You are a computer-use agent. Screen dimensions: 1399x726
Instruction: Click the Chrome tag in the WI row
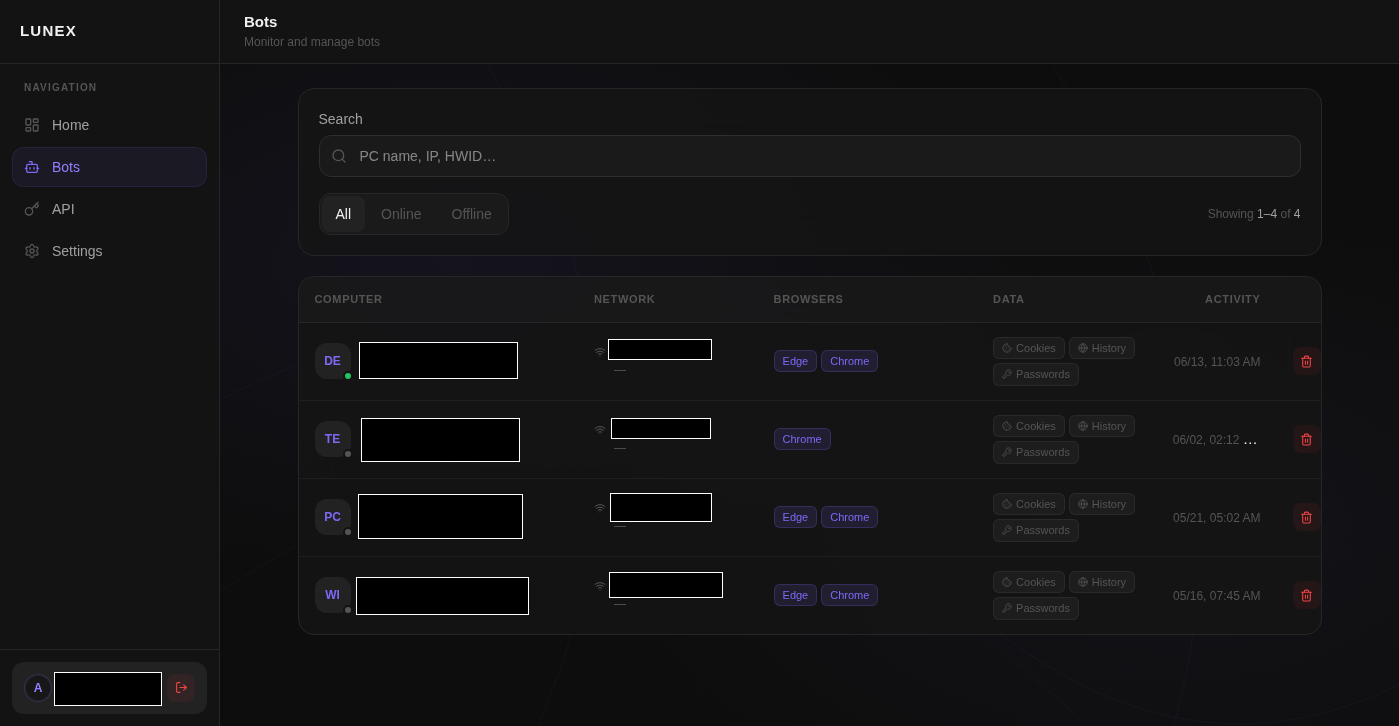[850, 595]
